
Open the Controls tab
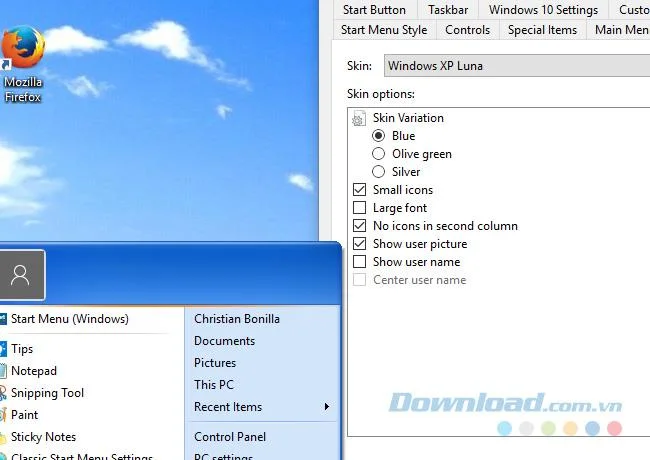pos(468,30)
